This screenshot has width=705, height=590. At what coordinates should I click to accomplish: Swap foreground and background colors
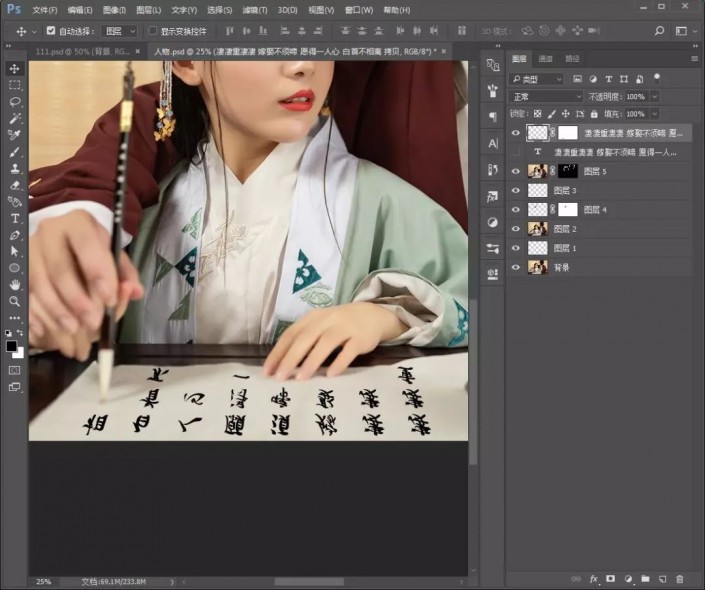[20, 332]
